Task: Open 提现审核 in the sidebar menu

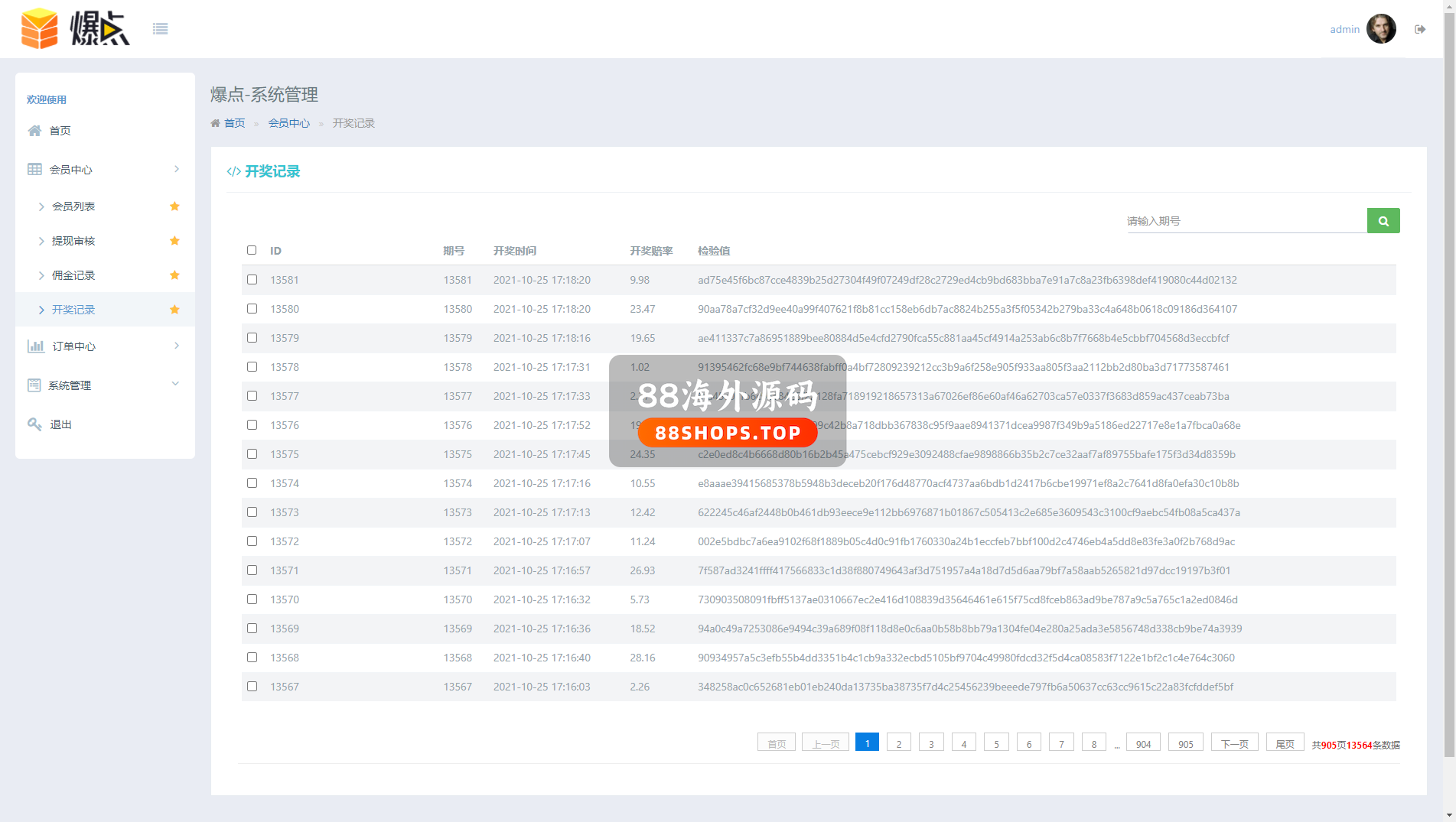Action: [x=73, y=241]
